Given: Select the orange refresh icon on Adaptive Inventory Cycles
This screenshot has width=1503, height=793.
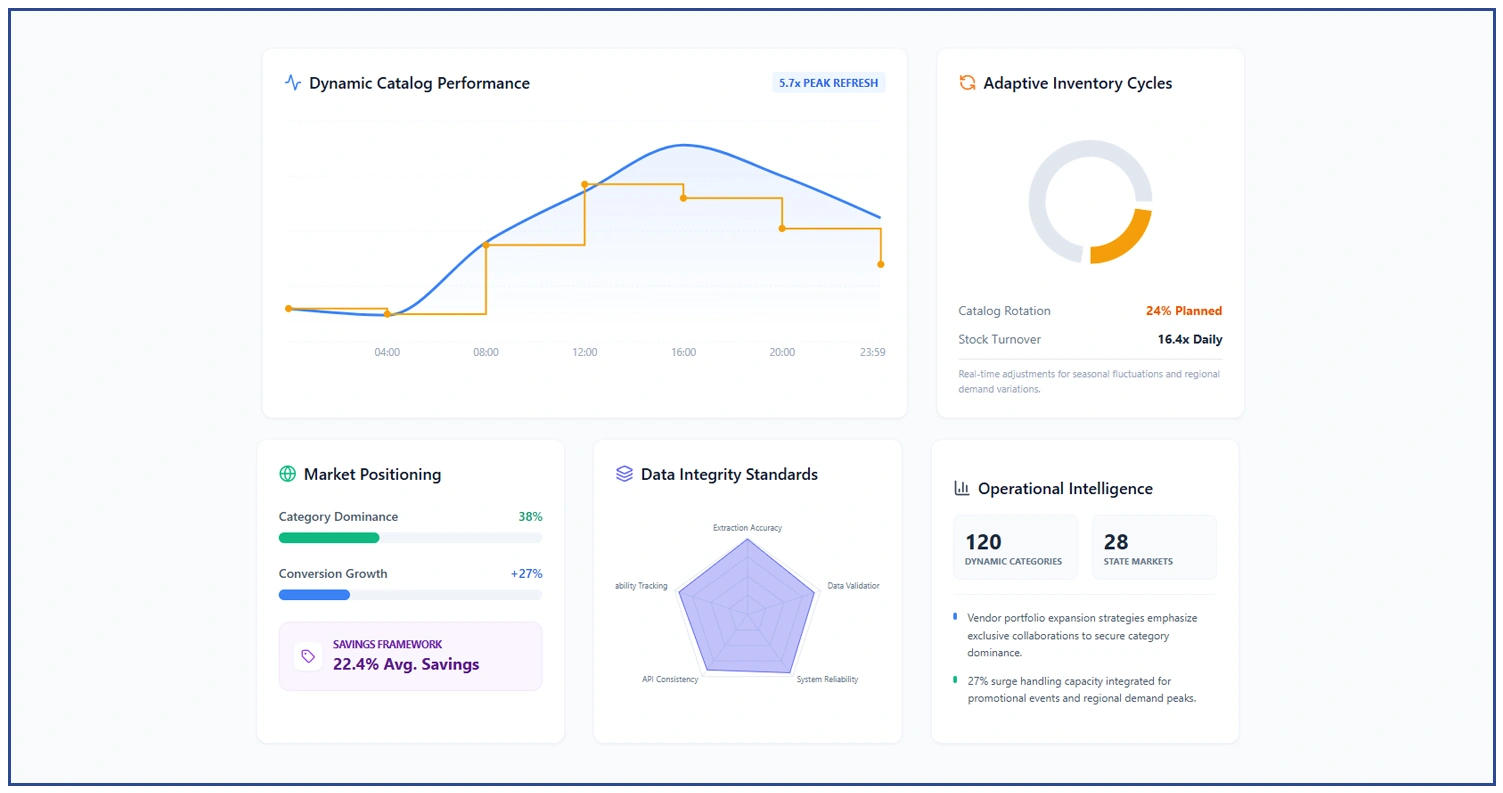Looking at the screenshot, I should 966,84.
